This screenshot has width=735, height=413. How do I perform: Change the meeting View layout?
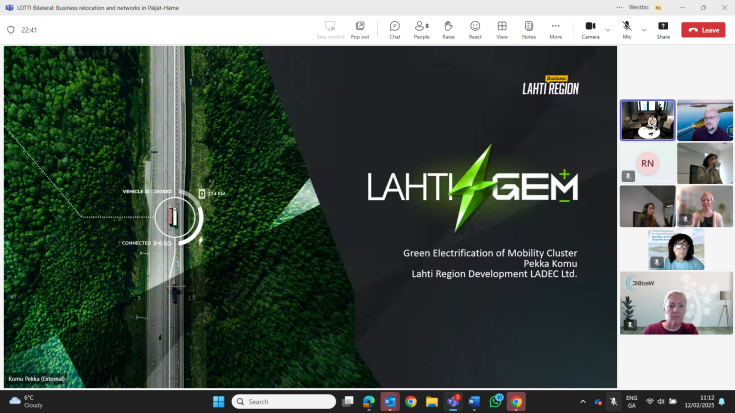(x=502, y=30)
